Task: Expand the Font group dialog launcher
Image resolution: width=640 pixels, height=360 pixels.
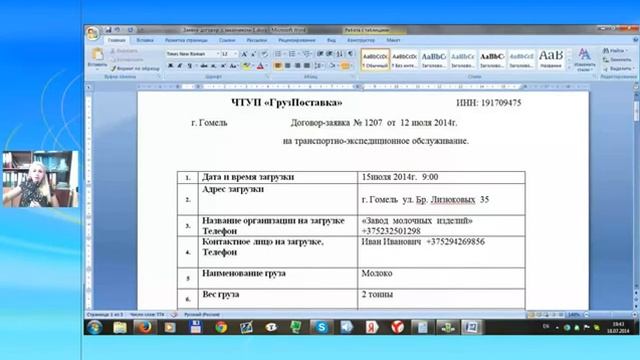Action: (x=268, y=76)
